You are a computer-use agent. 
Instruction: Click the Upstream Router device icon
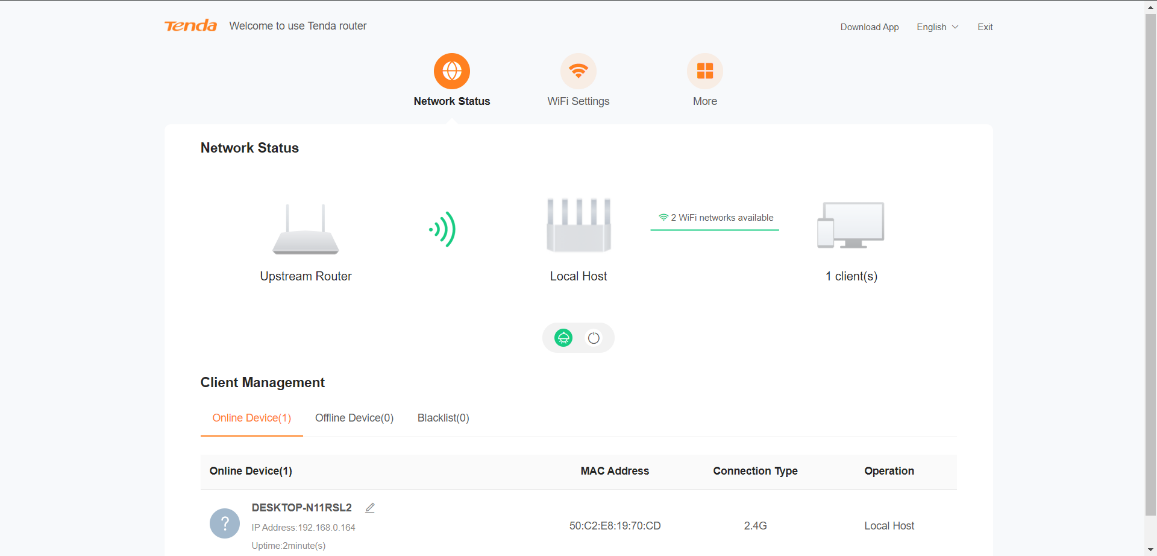[306, 230]
